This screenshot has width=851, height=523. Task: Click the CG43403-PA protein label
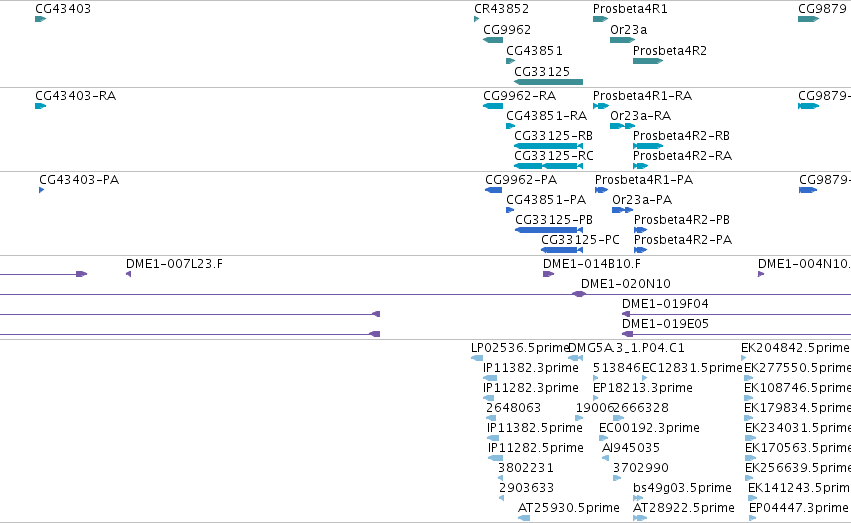tap(79, 180)
